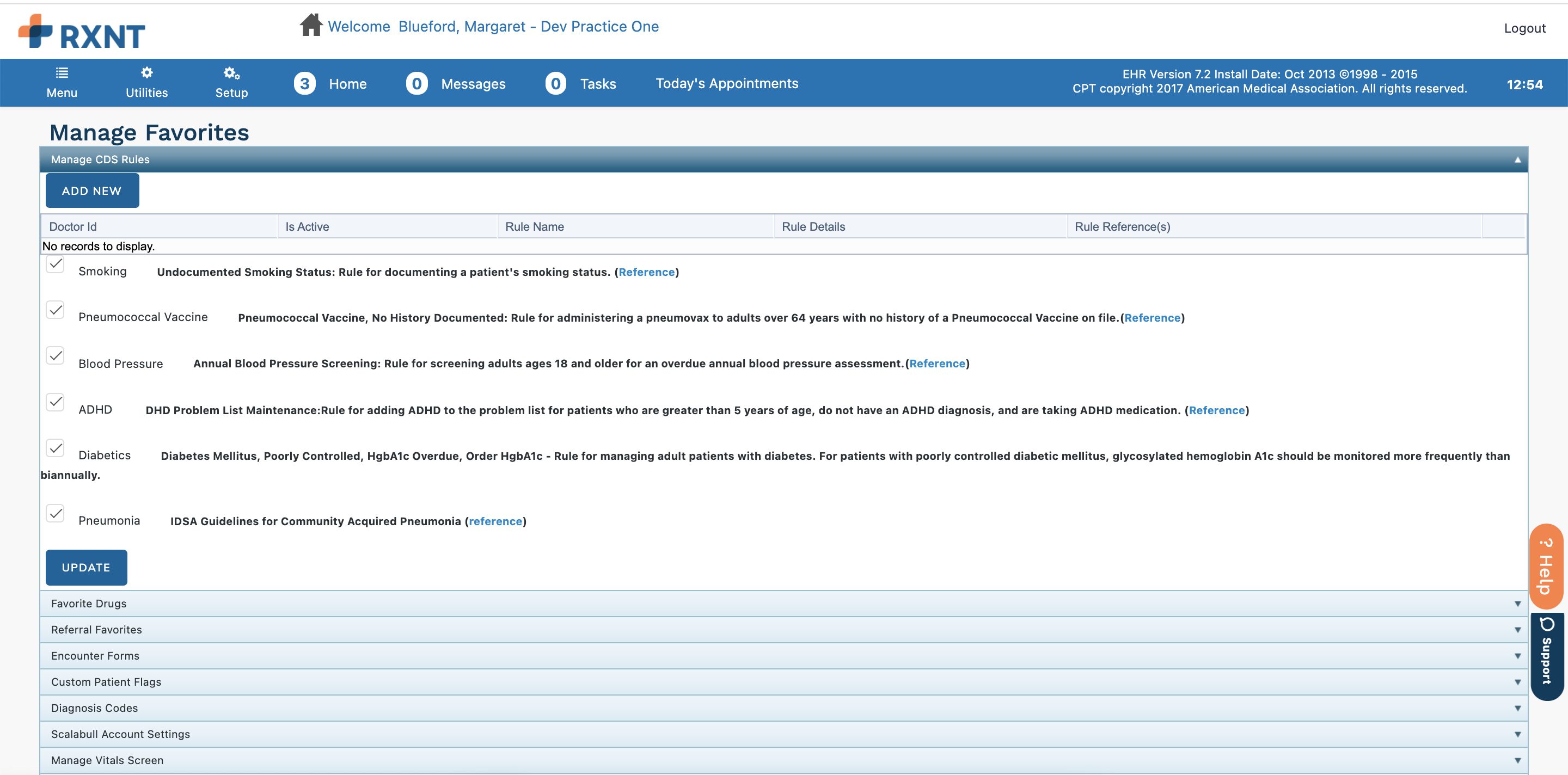The image size is (1568, 775).
Task: Open the Pneumococcal Vaccine Reference link
Action: (1152, 317)
